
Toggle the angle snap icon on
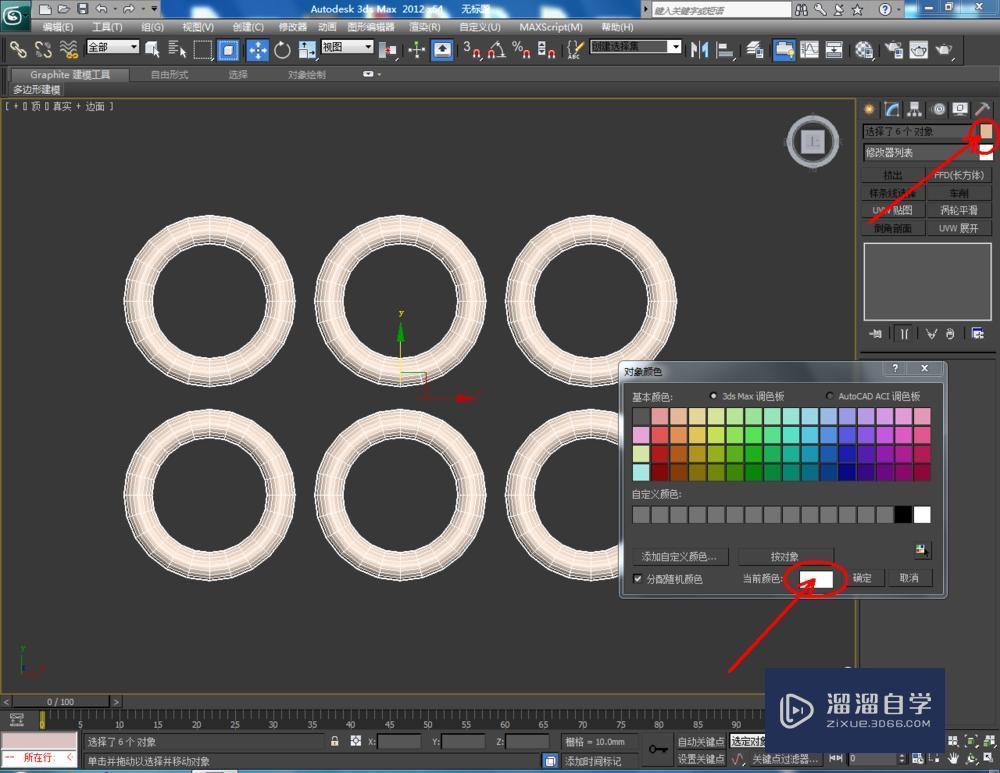click(x=496, y=50)
